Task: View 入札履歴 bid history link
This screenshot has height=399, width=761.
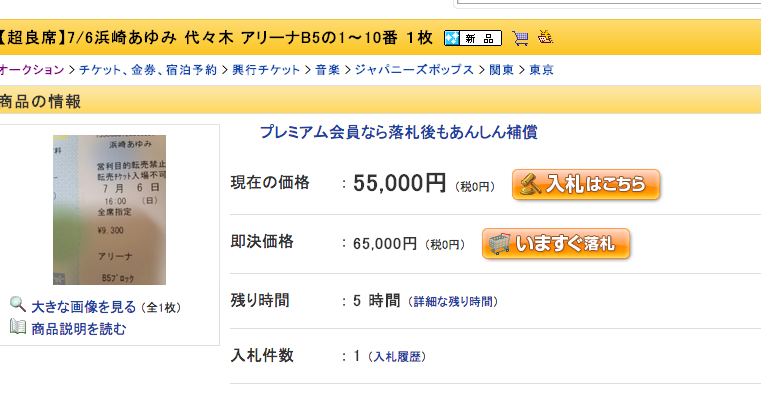Action: [397, 357]
